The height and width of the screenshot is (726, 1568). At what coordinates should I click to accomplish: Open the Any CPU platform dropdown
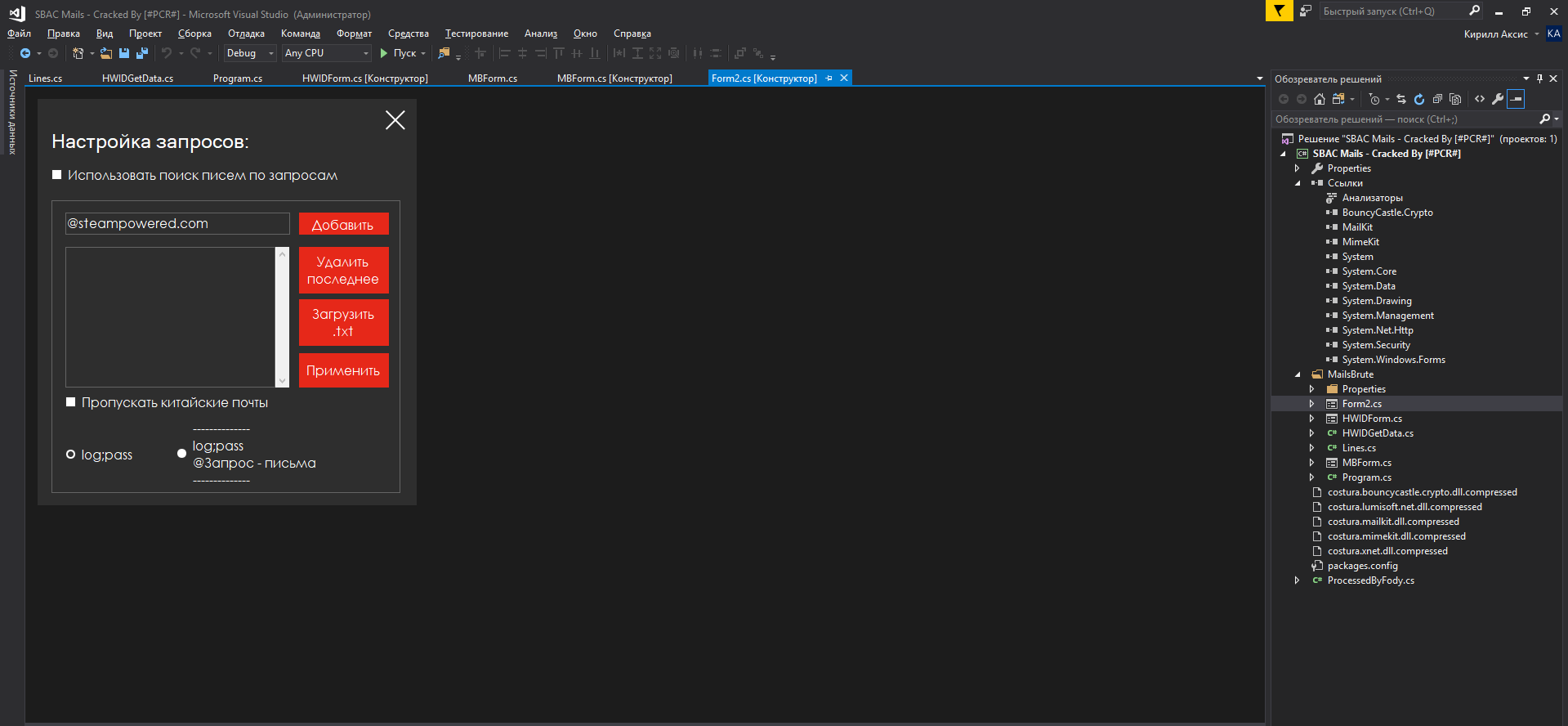pos(327,53)
